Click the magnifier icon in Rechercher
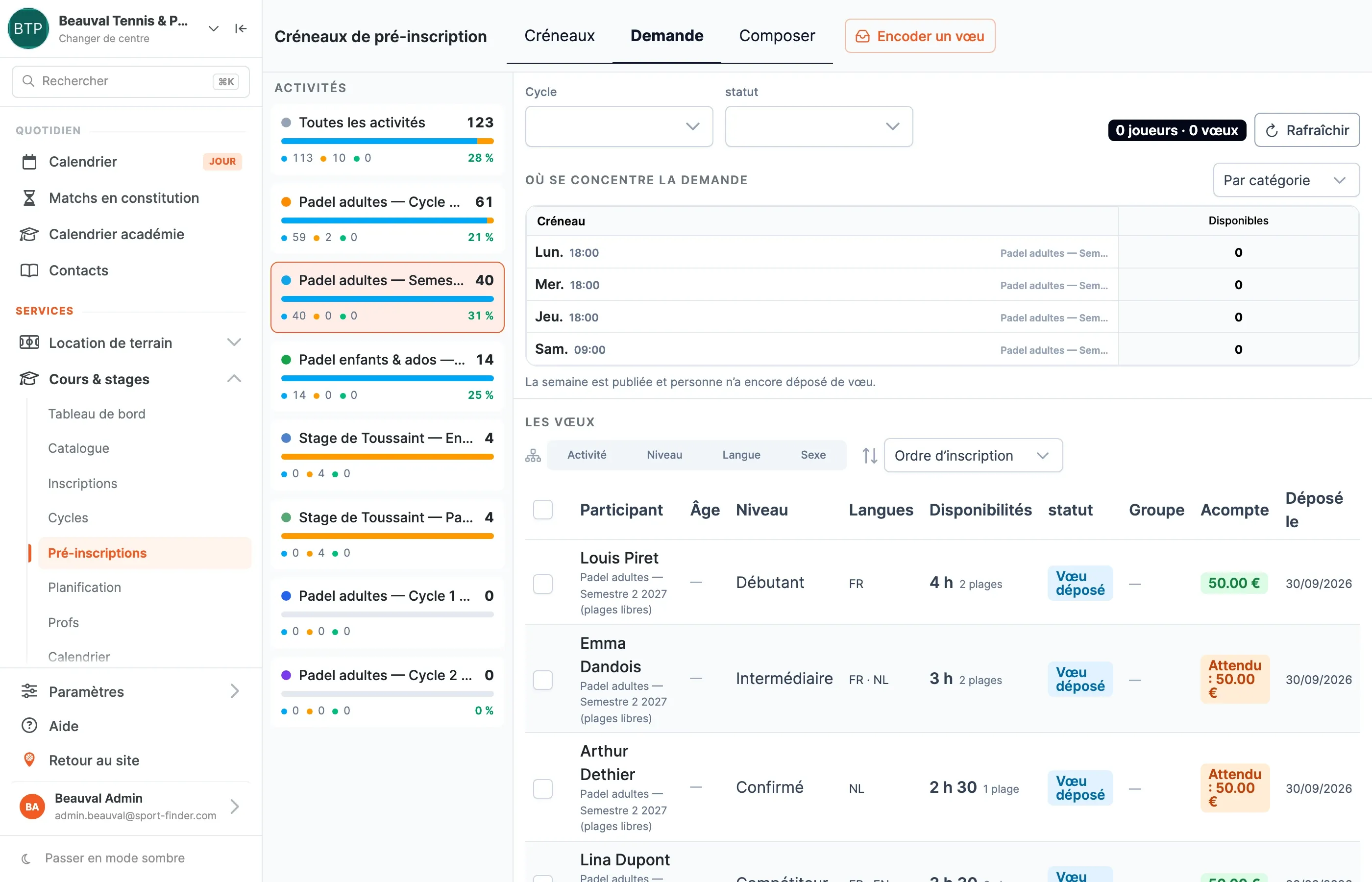 pos(28,81)
